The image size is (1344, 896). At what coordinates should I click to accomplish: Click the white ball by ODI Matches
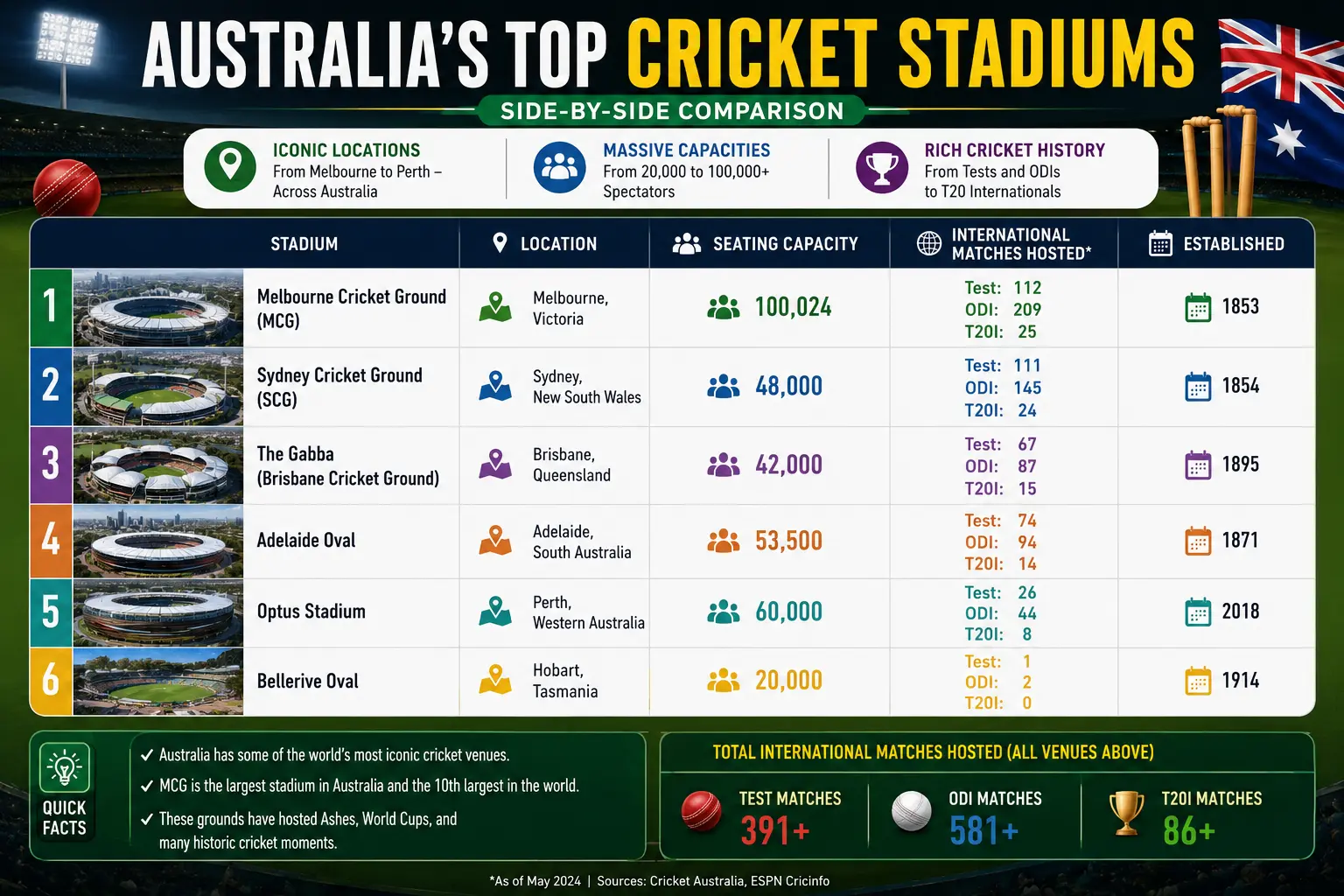pyautogui.click(x=912, y=811)
